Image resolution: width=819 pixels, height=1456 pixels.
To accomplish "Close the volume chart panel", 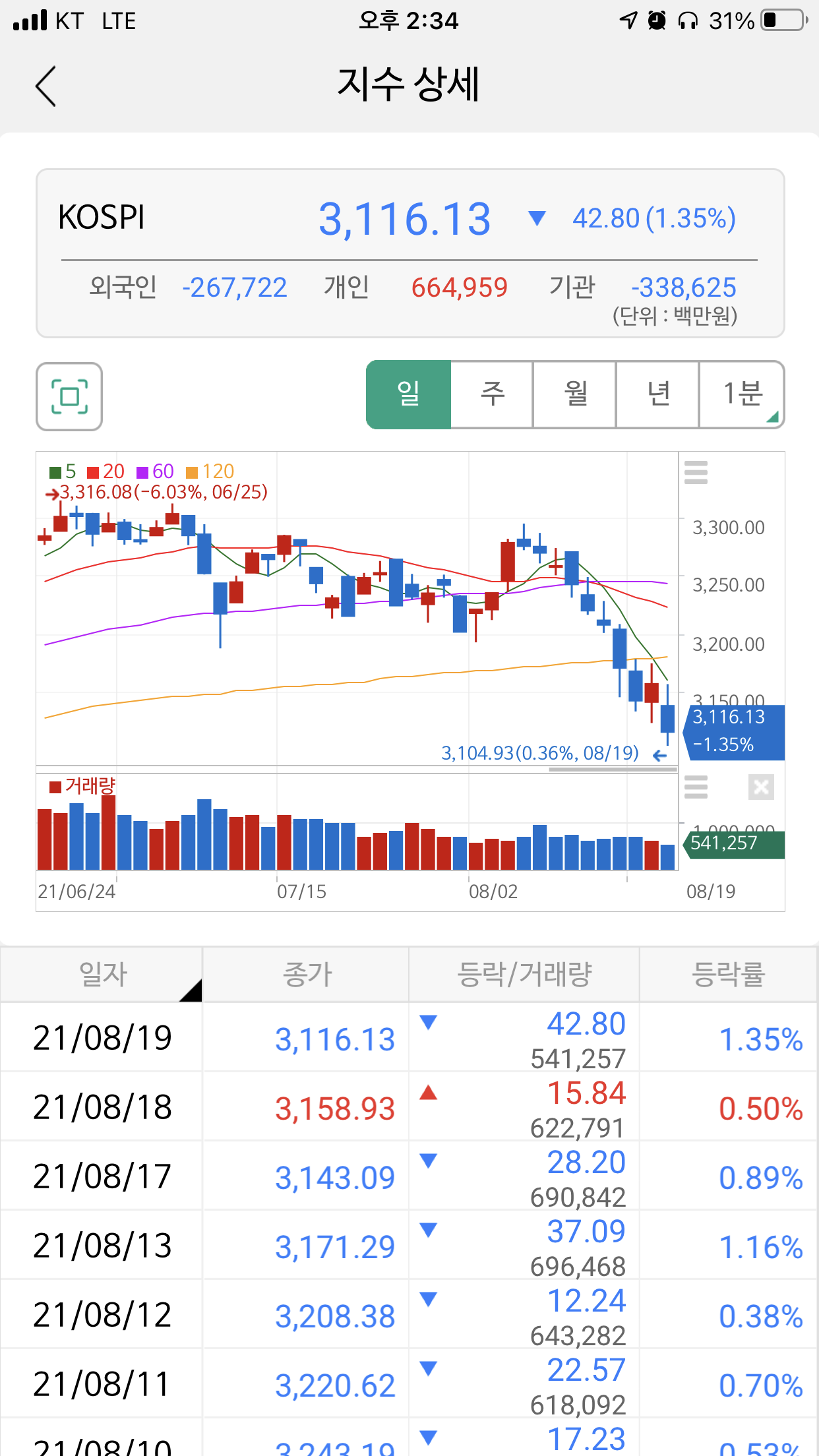I will click(760, 787).
